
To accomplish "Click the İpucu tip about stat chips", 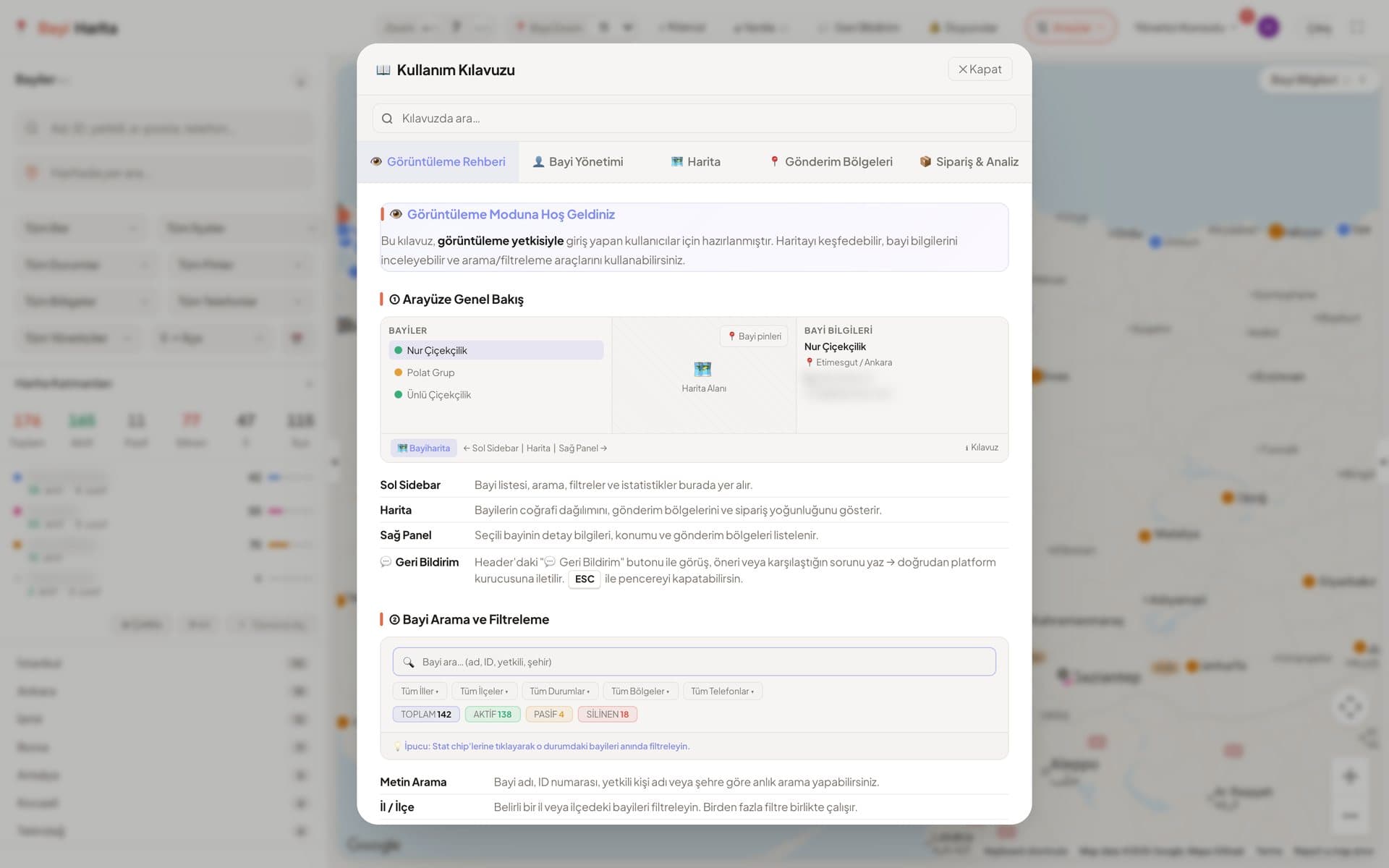I will coord(542,746).
